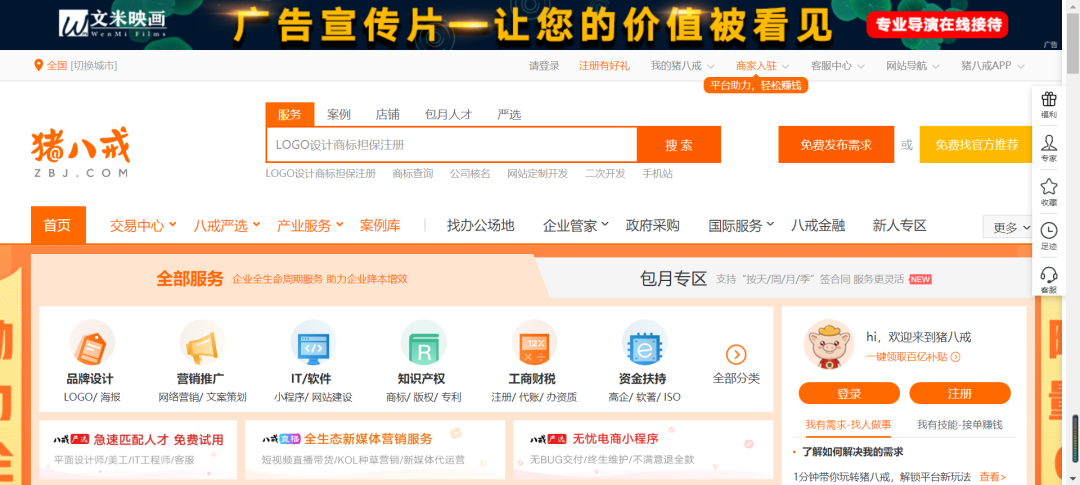Switch to 我有需求-找人做事 tab
Screen dimensions: 1080x485
click(848, 425)
